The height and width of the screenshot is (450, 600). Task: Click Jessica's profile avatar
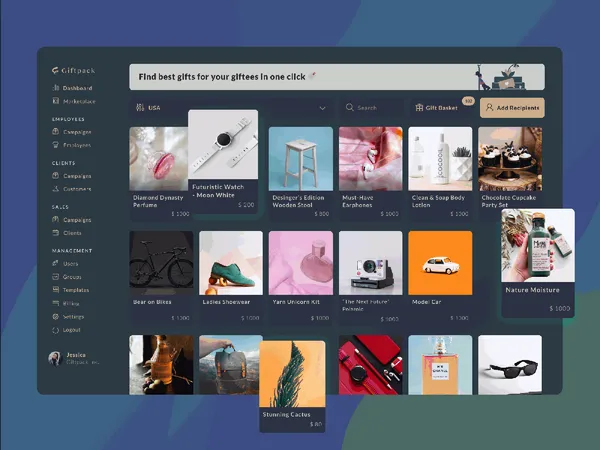pos(55,359)
